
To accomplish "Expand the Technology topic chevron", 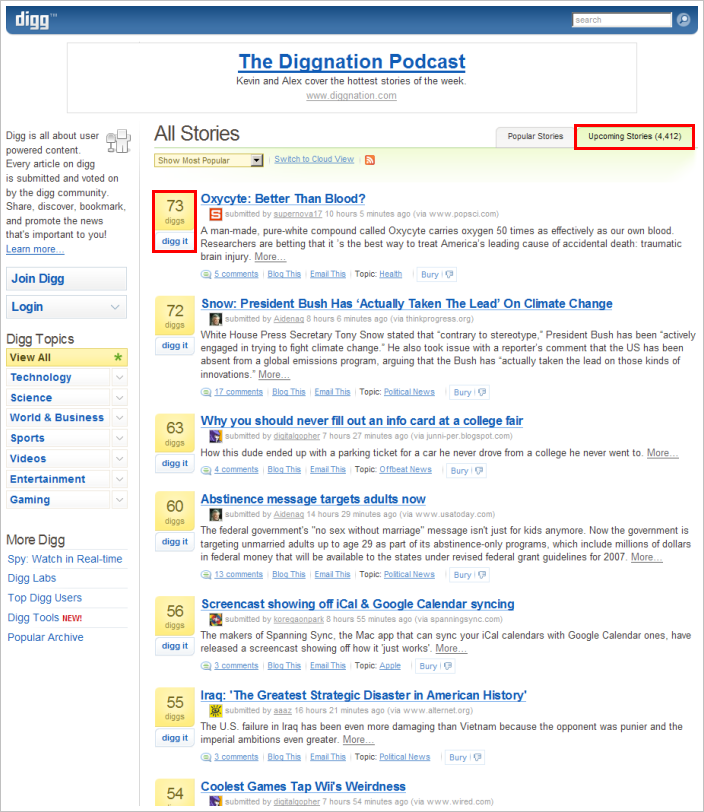I will 120,378.
